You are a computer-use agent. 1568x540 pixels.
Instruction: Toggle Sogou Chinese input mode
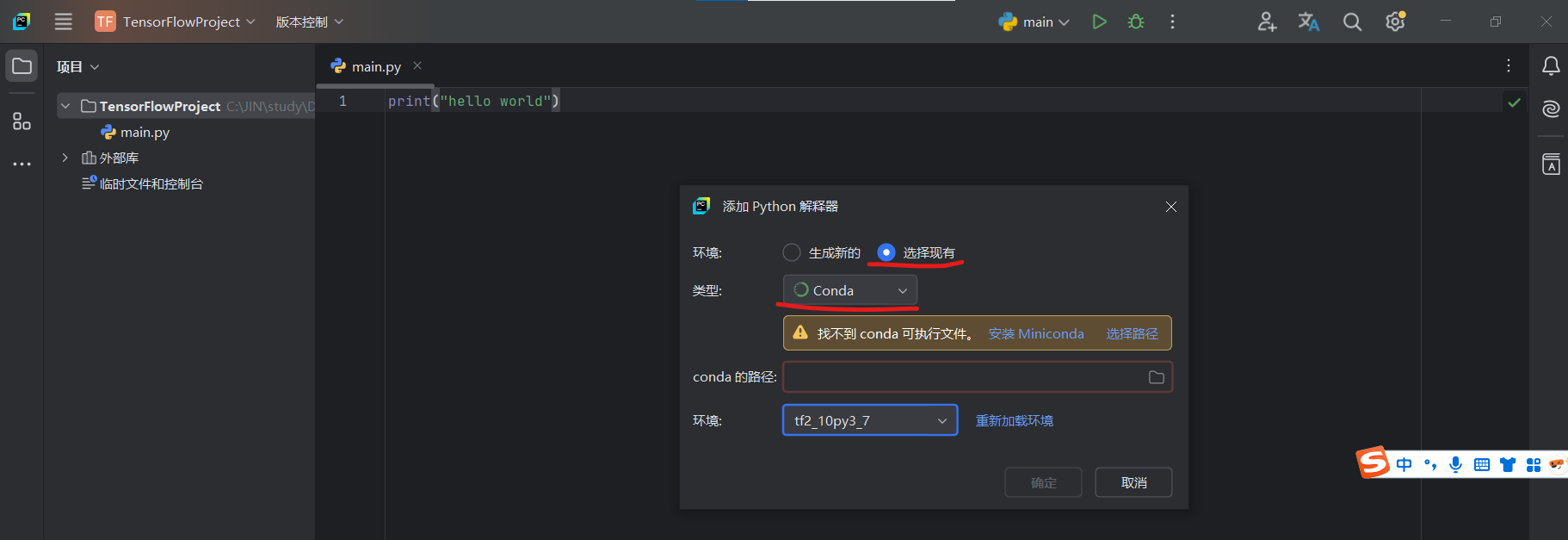pyautogui.click(x=1404, y=465)
